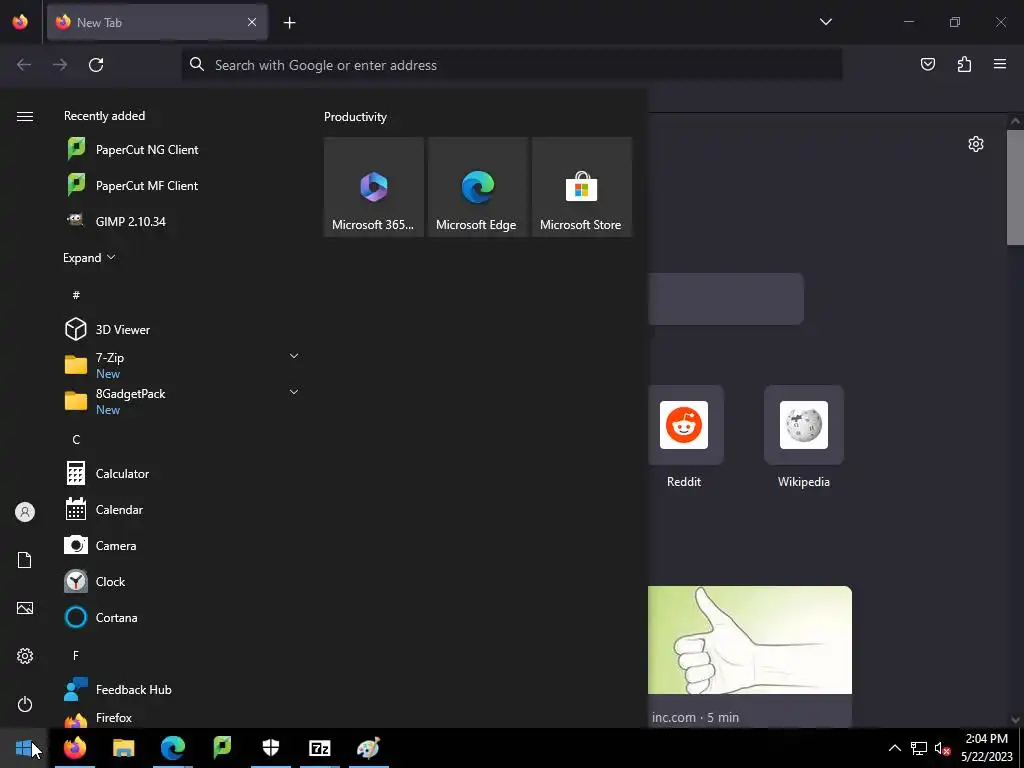Open Pictures from Start sidebar

click(x=25, y=608)
